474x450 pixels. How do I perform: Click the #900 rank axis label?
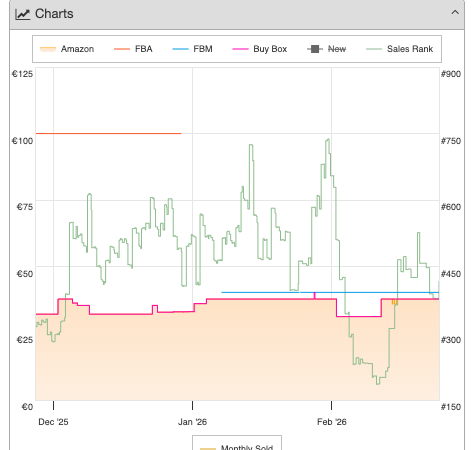[451, 74]
